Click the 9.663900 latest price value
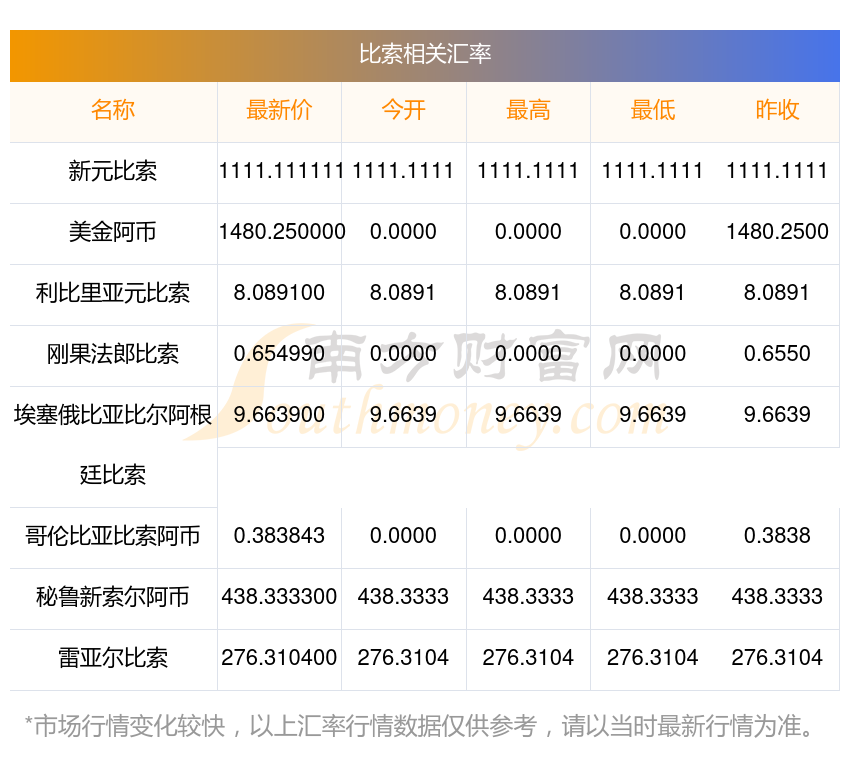 279,415
